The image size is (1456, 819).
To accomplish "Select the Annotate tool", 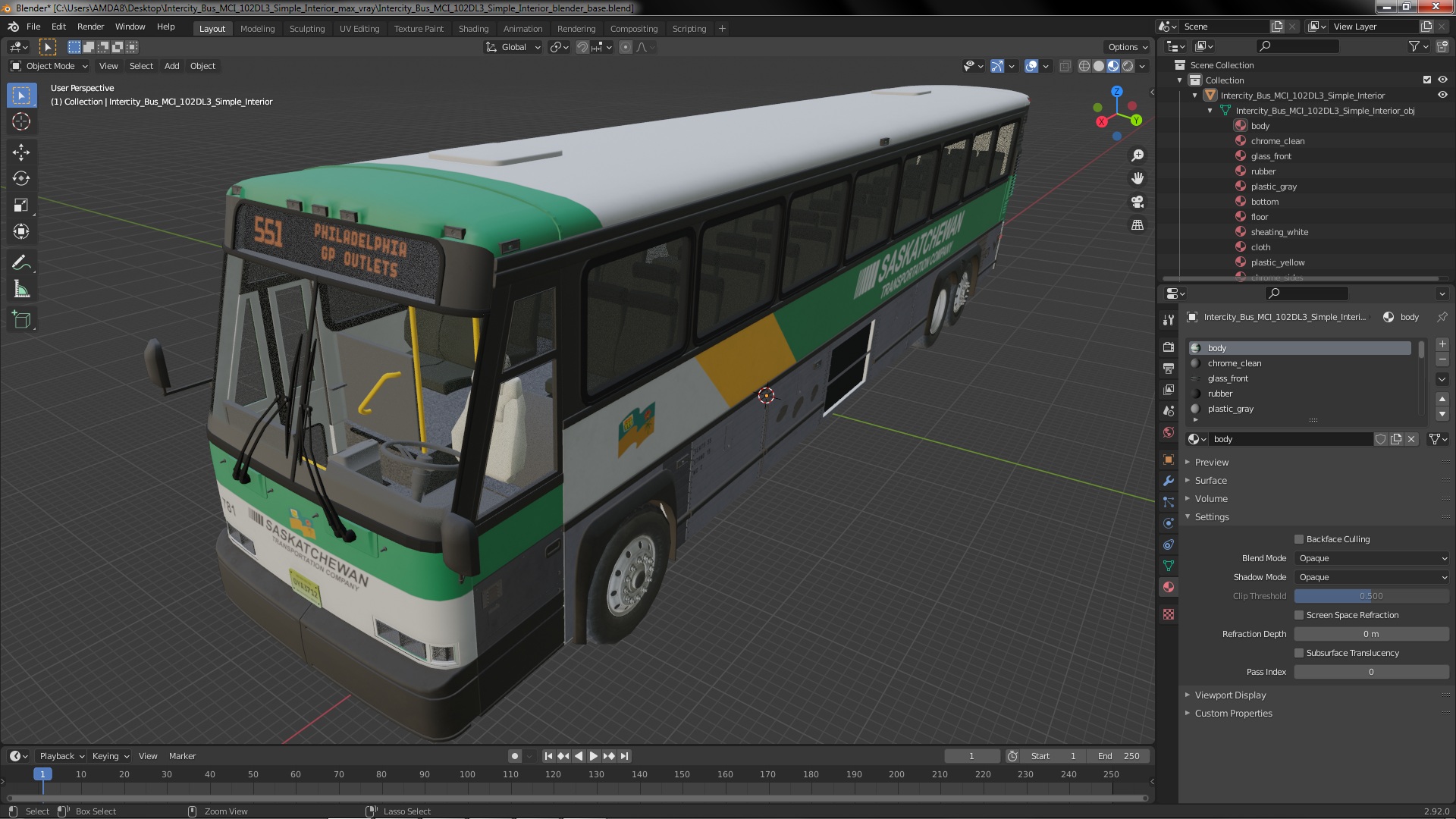I will 21,263.
